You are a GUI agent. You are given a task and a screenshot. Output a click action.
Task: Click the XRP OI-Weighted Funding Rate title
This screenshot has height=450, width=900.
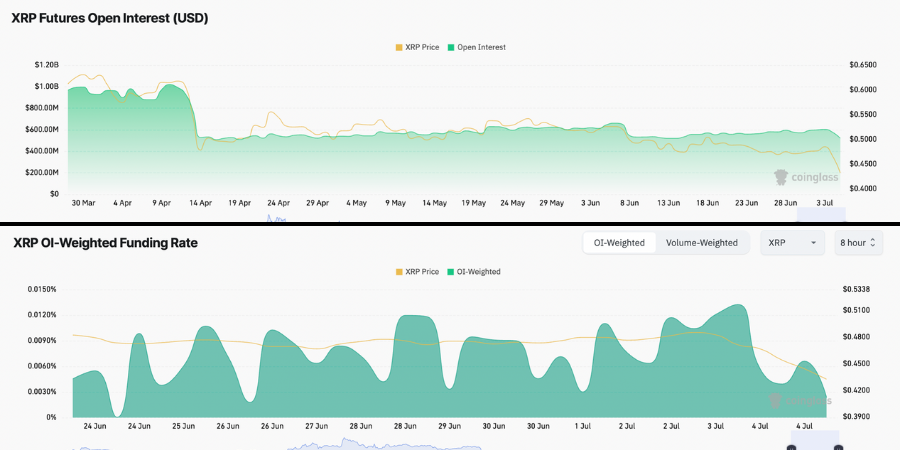point(106,243)
